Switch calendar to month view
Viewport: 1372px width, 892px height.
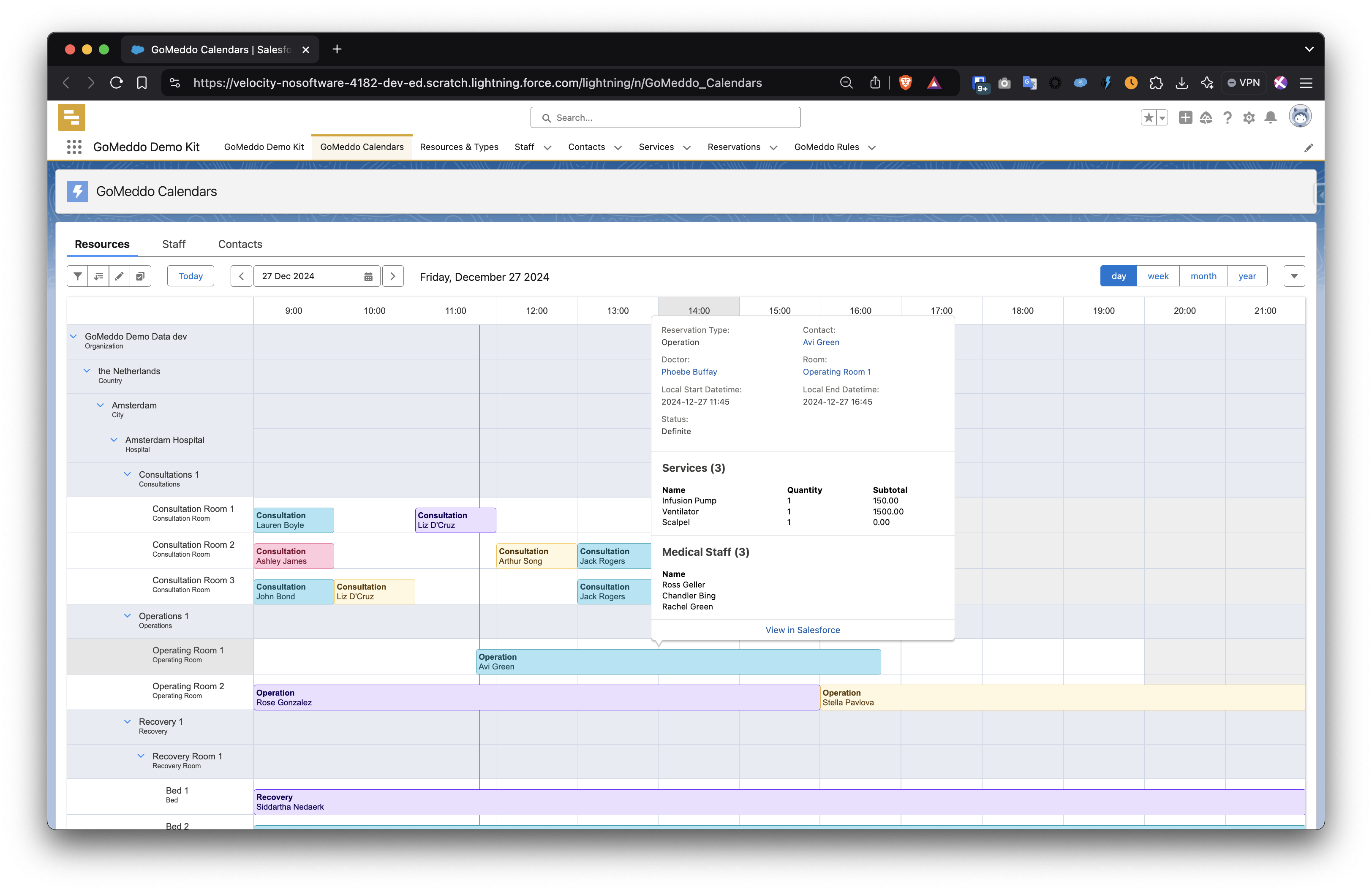[1203, 276]
